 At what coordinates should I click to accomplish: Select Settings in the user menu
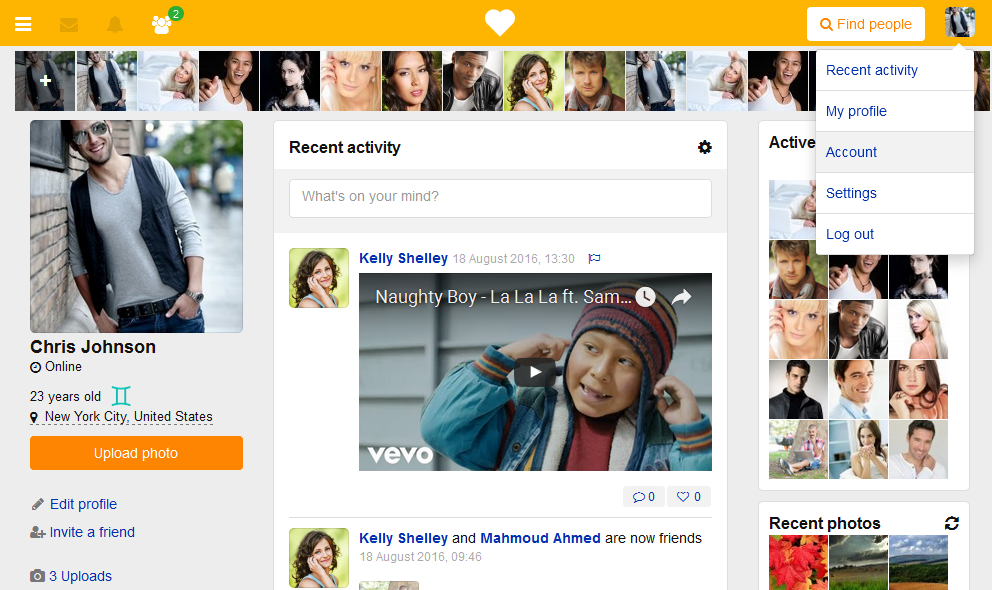click(895, 194)
